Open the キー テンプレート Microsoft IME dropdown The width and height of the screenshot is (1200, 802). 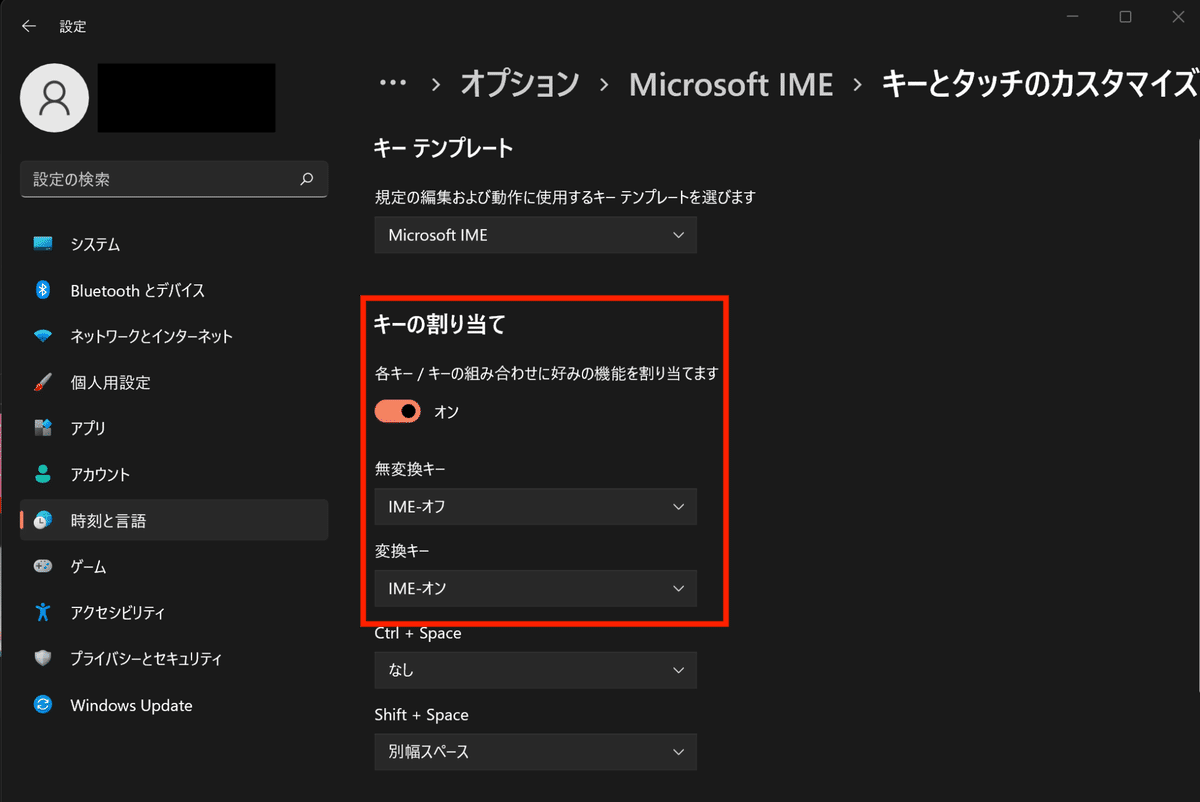(x=536, y=235)
